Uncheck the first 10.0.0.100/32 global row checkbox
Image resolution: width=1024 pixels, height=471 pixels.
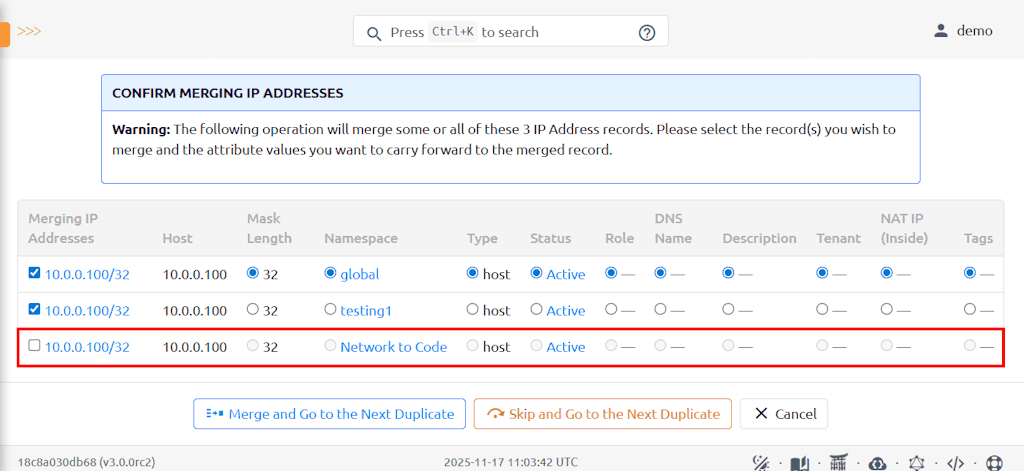tap(35, 273)
